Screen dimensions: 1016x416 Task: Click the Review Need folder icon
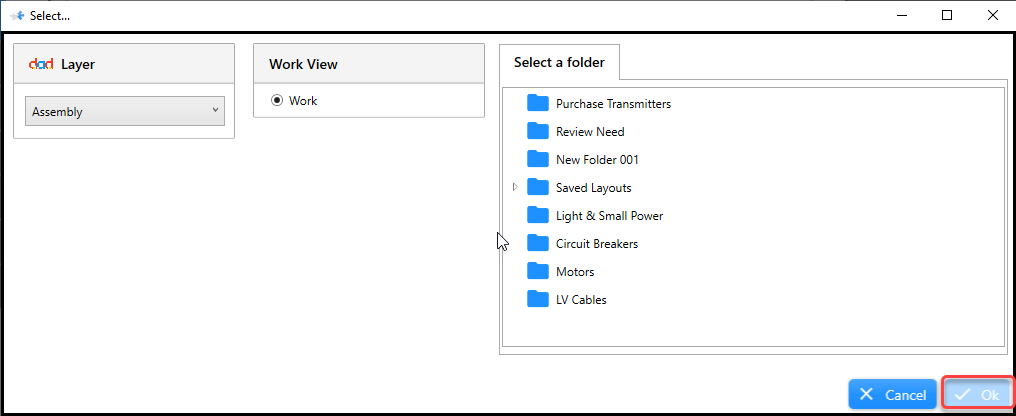pos(538,131)
